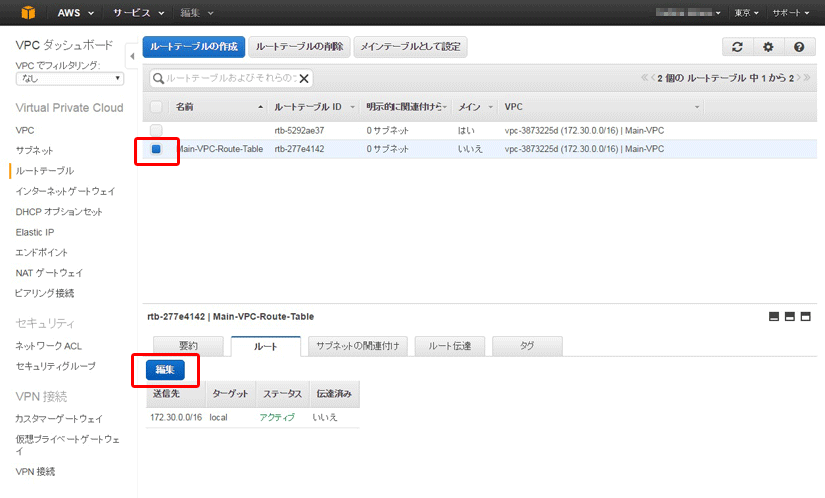Check the box for route table rtb-5292ae37
825x498 pixels.
(156, 130)
